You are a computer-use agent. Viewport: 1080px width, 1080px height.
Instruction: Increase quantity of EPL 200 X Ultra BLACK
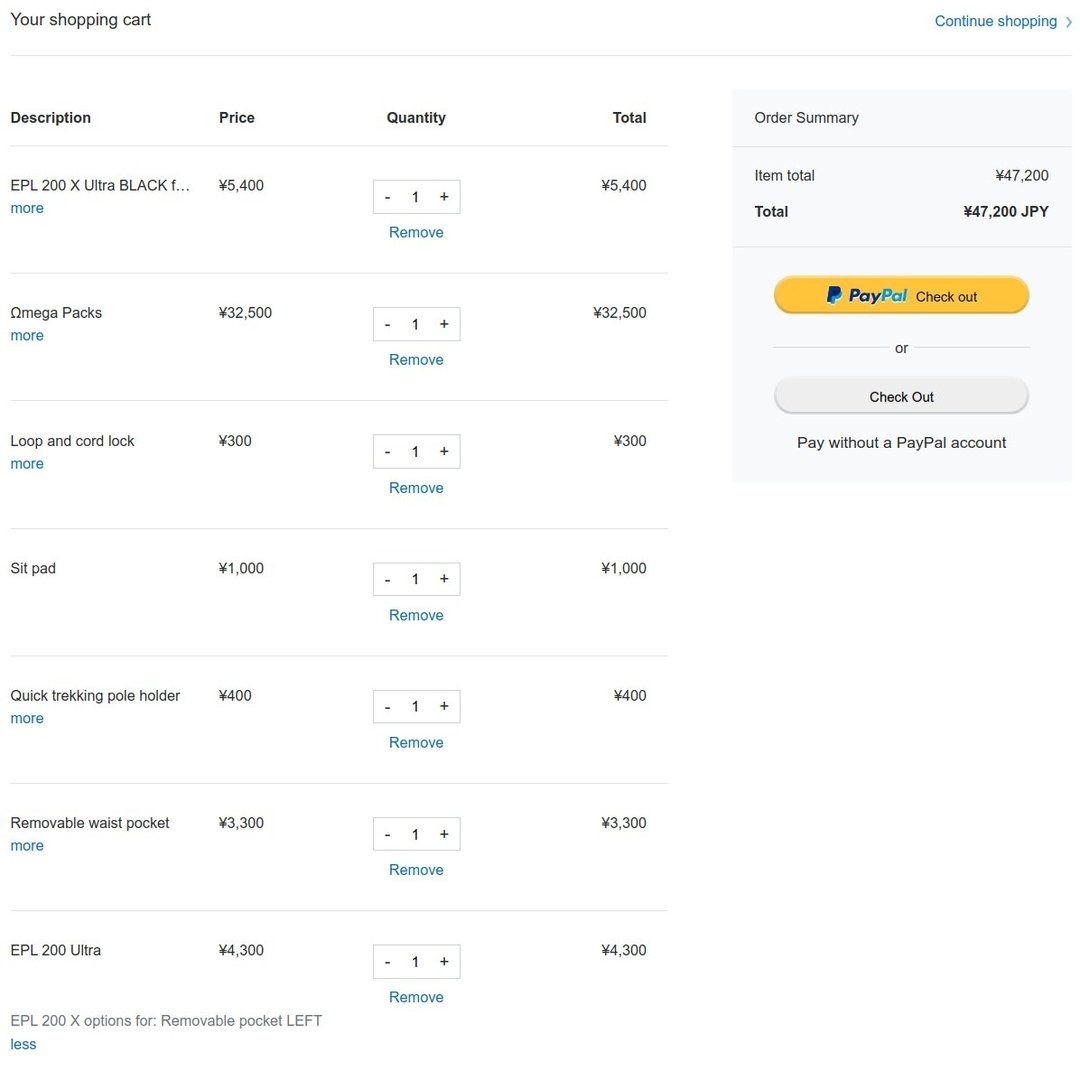point(444,197)
